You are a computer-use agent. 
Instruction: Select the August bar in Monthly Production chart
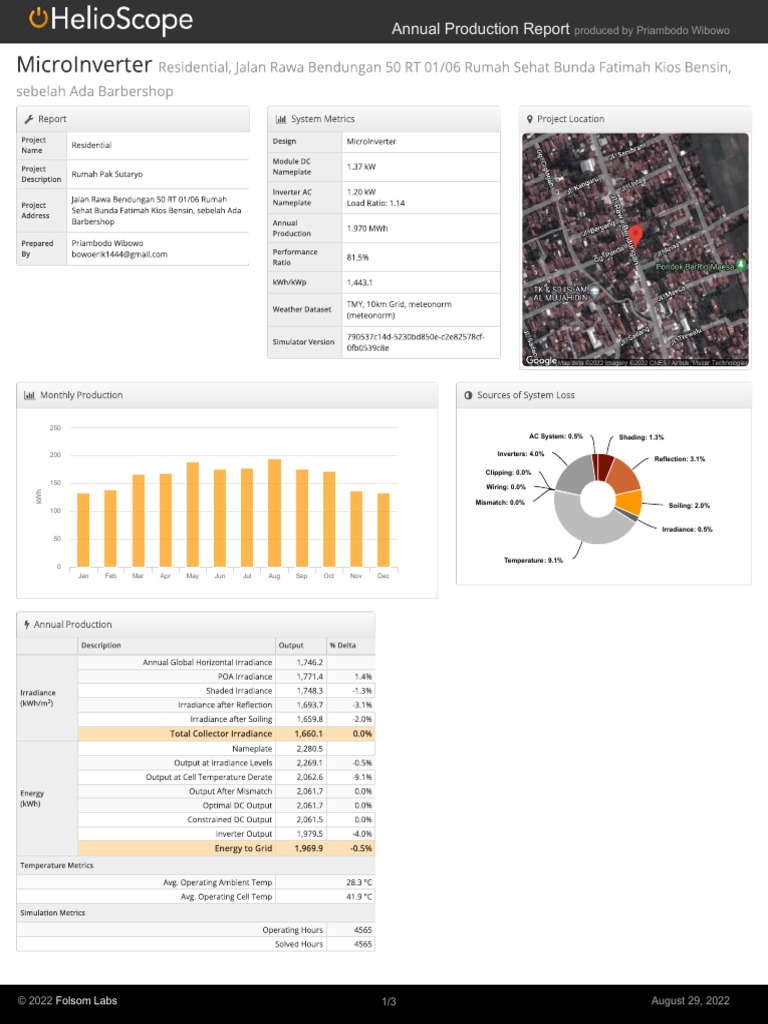coord(275,513)
